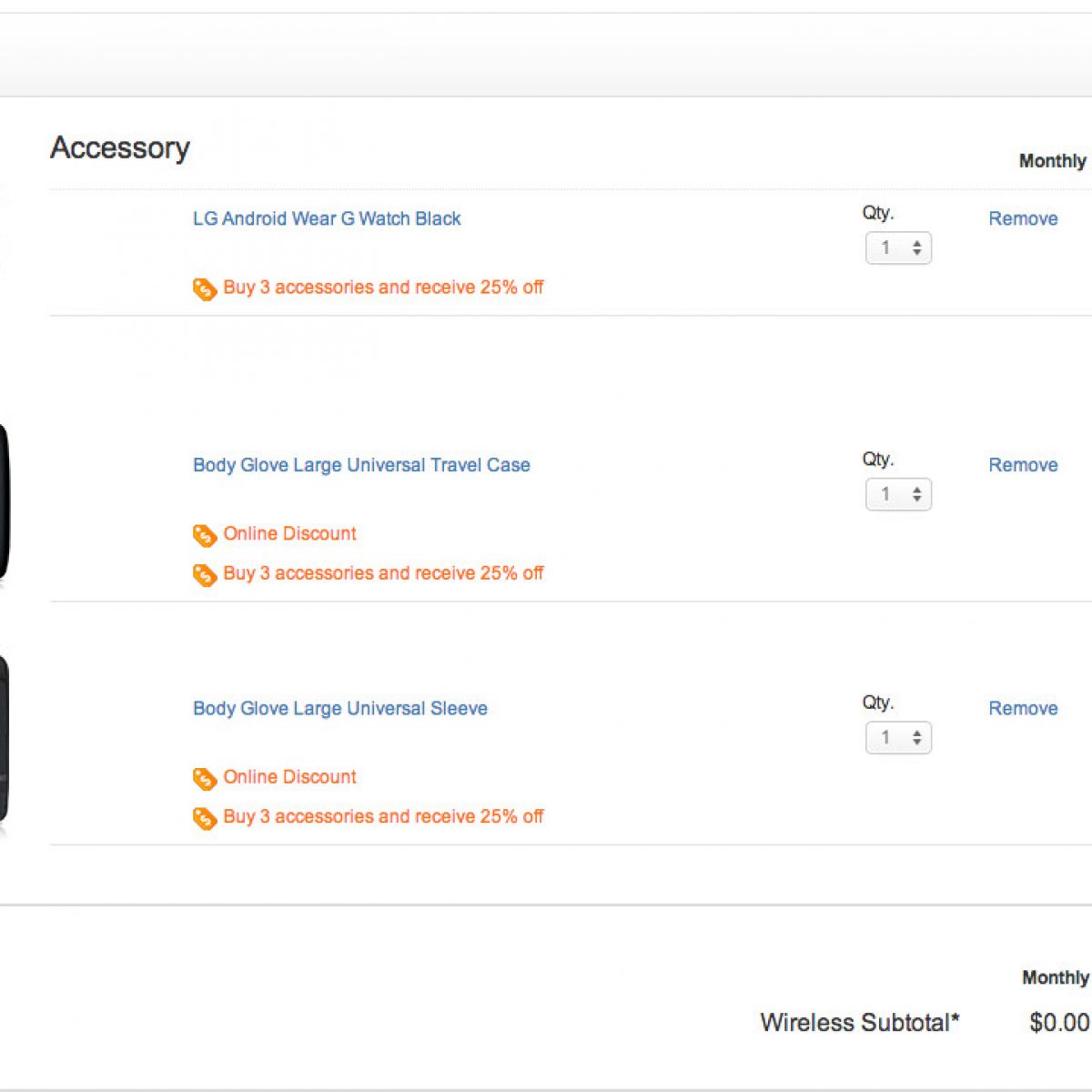Click Travel Case product thumbnail image
The height and width of the screenshot is (1092, 1092).
[x=5, y=502]
